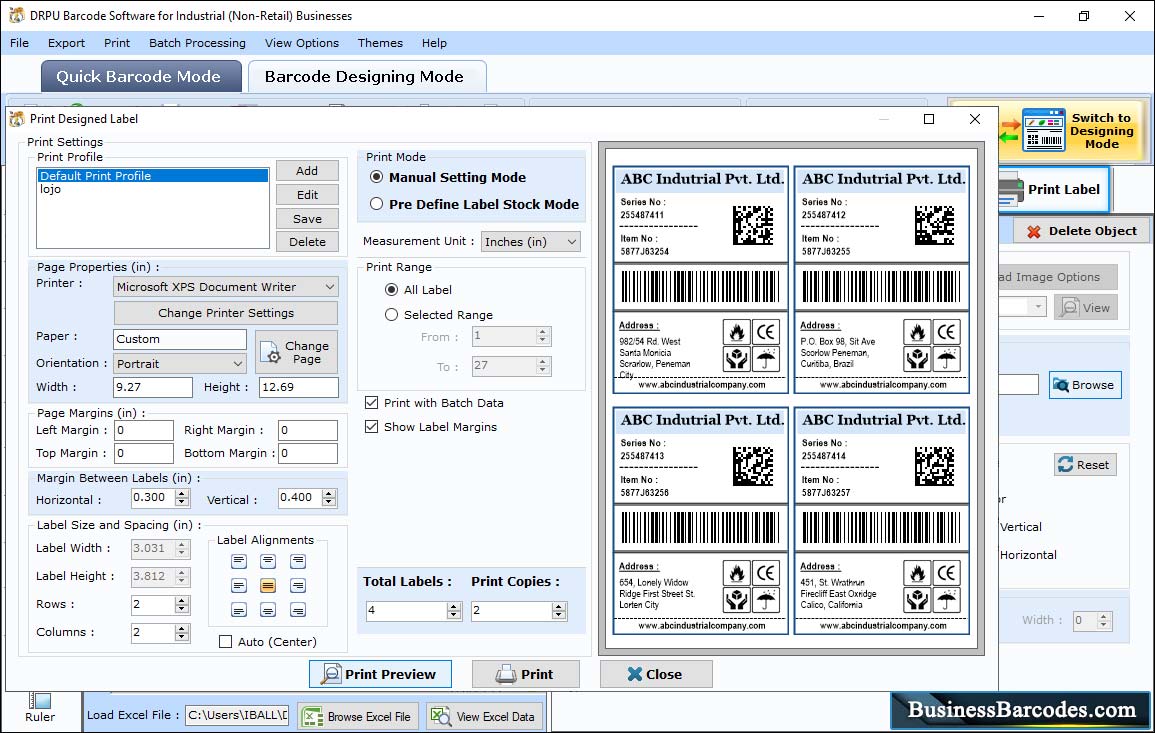
Task: Increase the Vertical margin between labels
Action: 329,494
